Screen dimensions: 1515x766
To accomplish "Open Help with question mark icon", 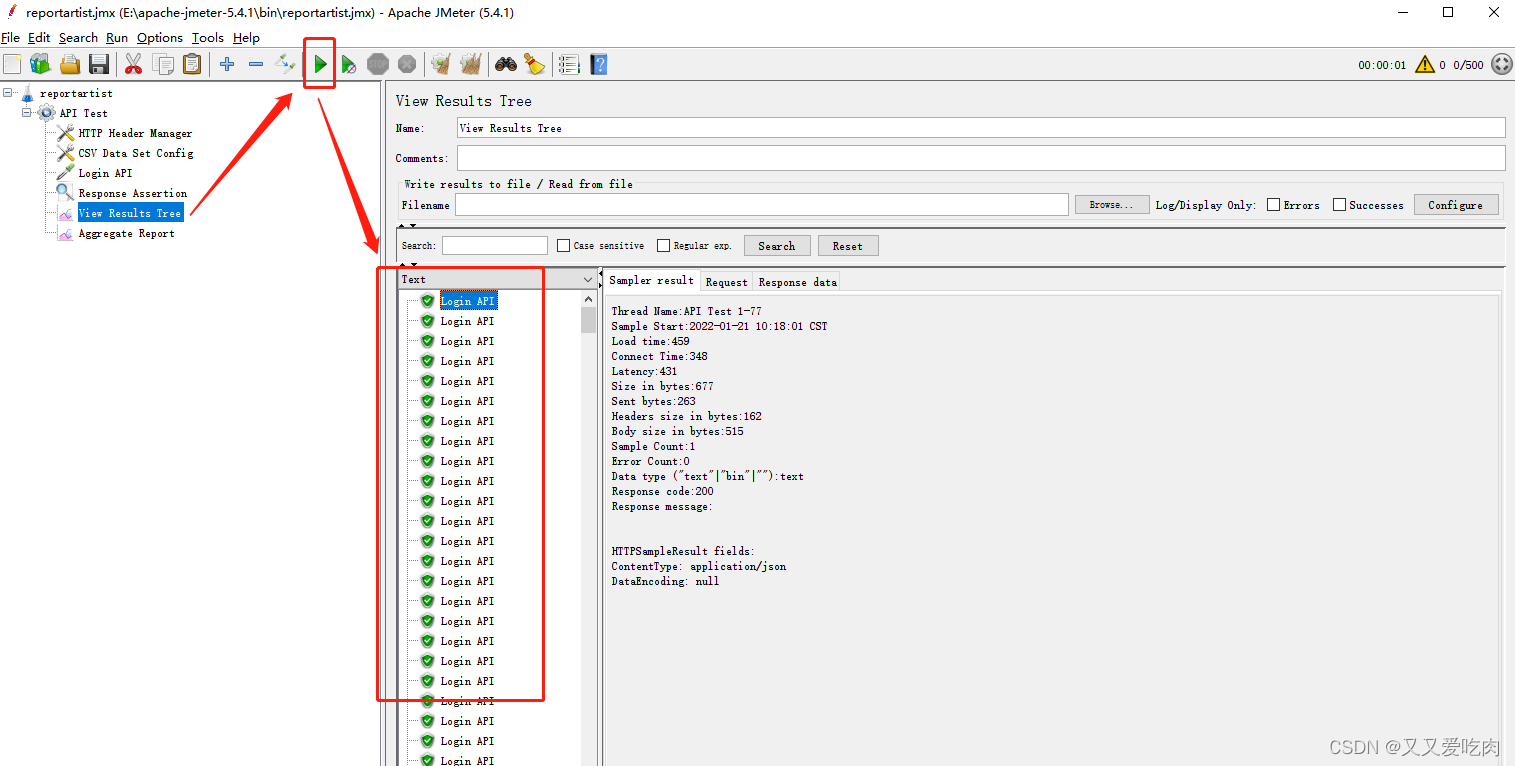I will coord(598,64).
